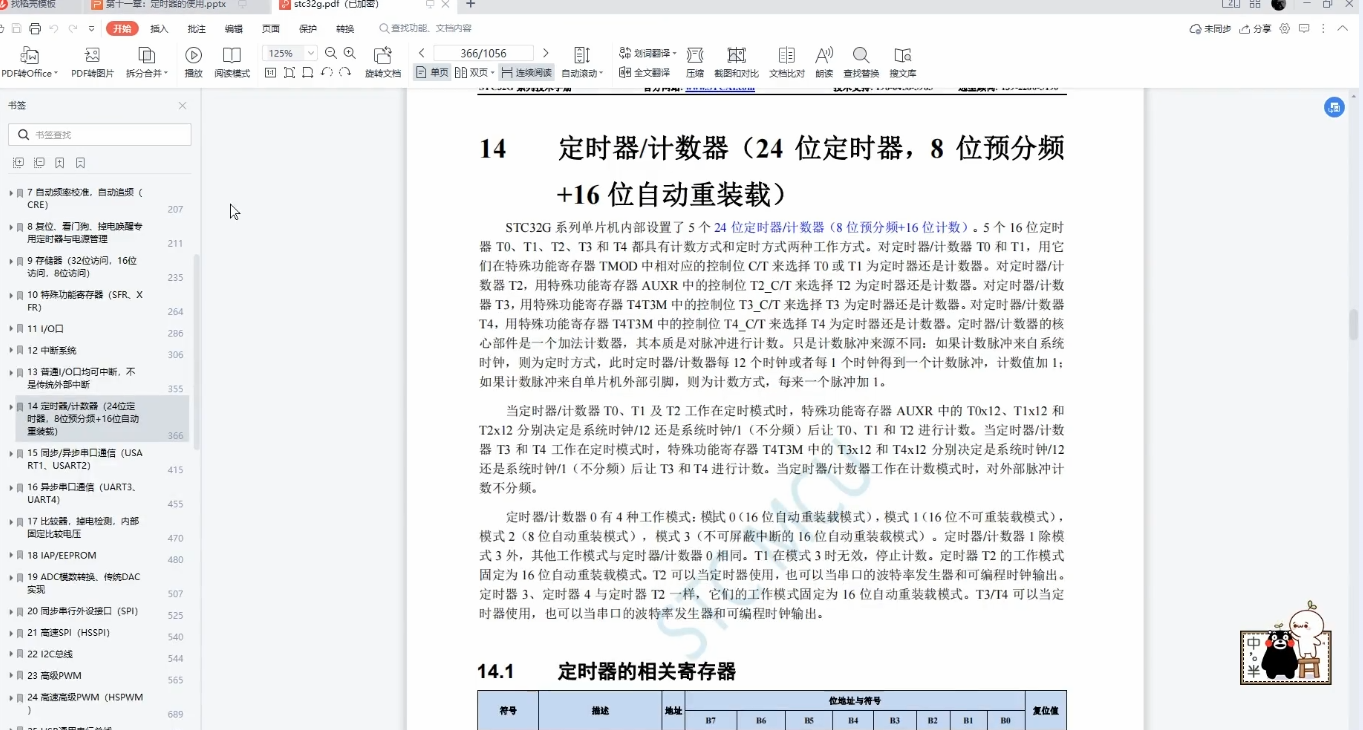
Task: Close the 书签 bookmarks panel
Action: coord(182,106)
